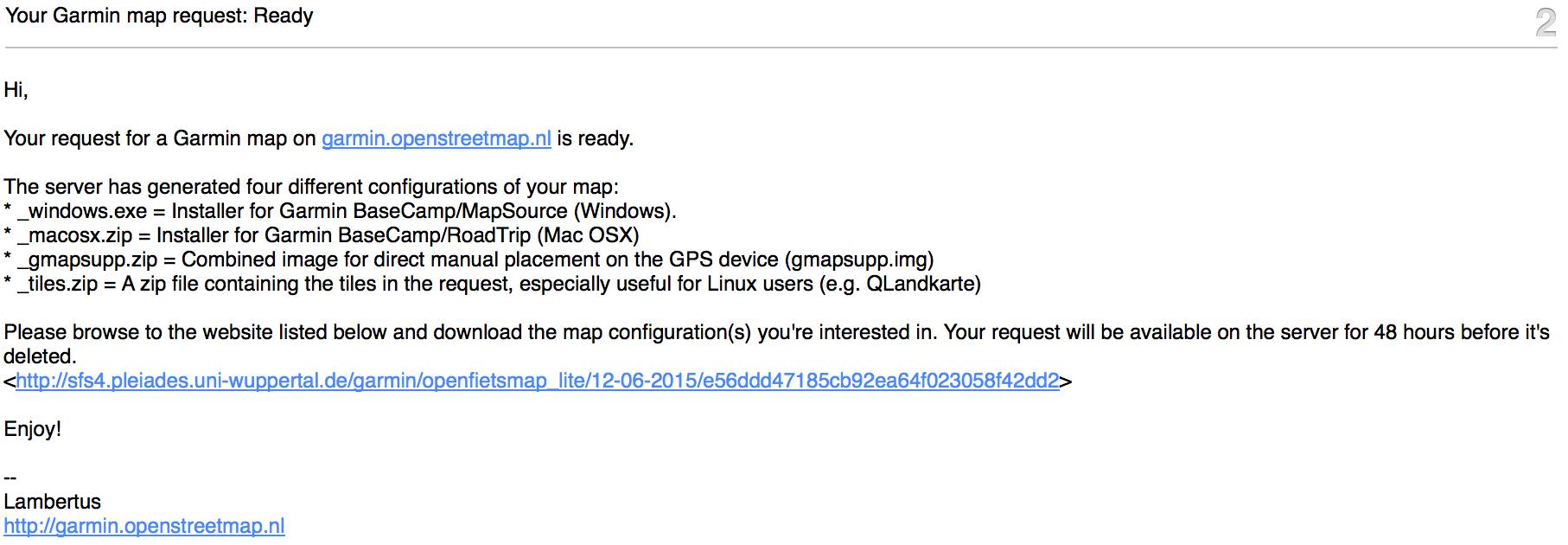Open the garmin.openstreetmap.nl link in first sentence

[437, 138]
